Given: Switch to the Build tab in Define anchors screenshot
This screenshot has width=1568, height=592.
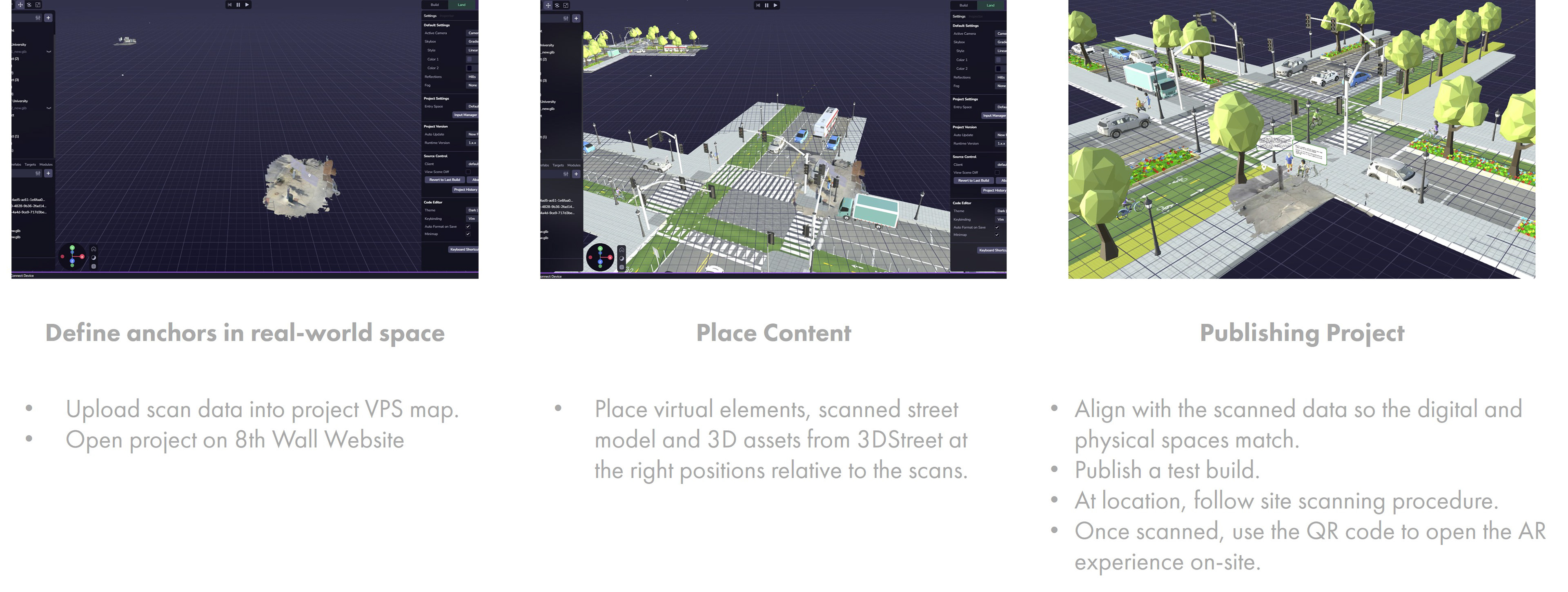Looking at the screenshot, I should coord(434,5).
